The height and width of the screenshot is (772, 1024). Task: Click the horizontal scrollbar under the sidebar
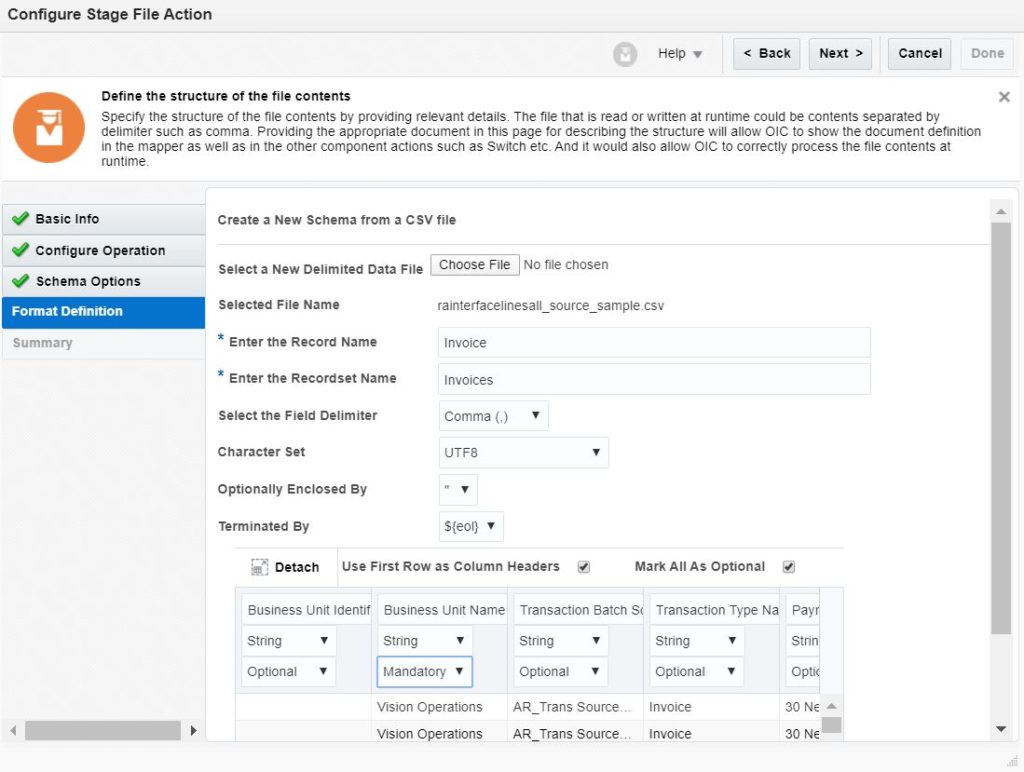coord(102,731)
